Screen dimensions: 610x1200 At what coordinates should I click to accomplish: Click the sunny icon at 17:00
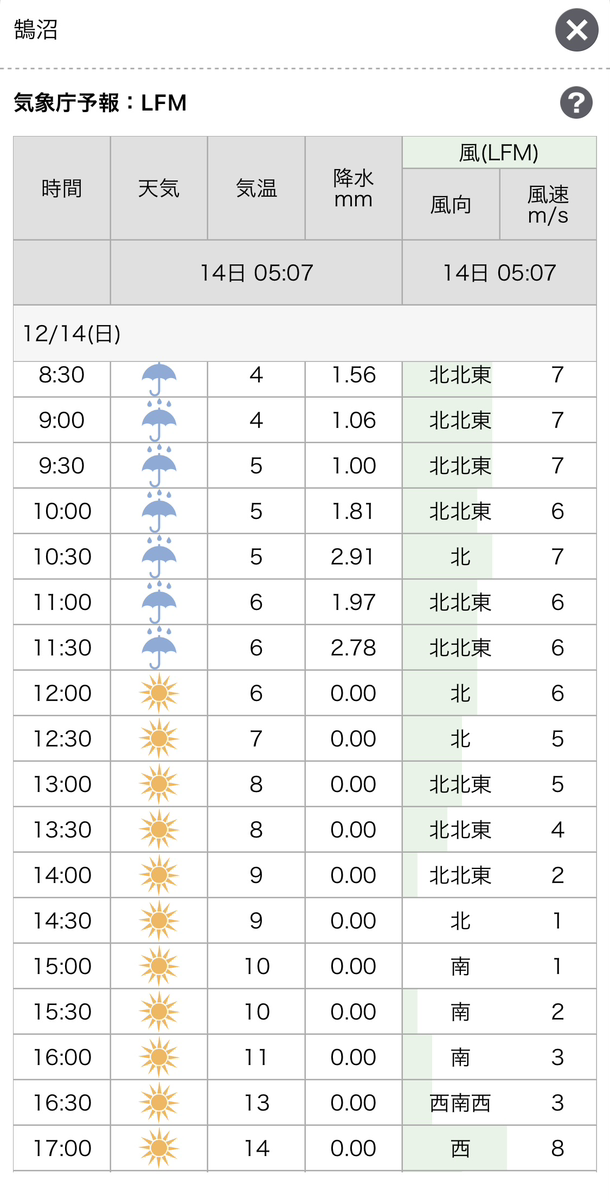point(159,1147)
